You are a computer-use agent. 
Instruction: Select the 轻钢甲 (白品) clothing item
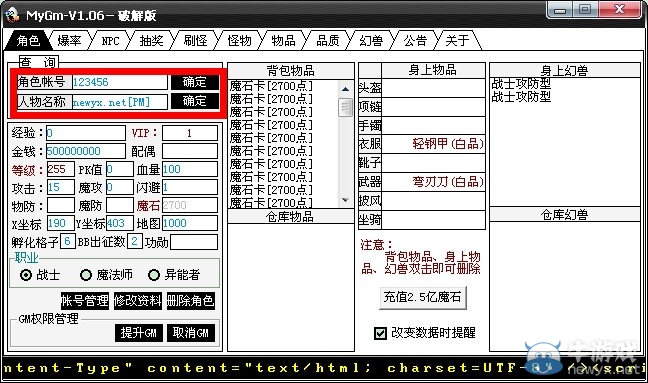click(433, 144)
